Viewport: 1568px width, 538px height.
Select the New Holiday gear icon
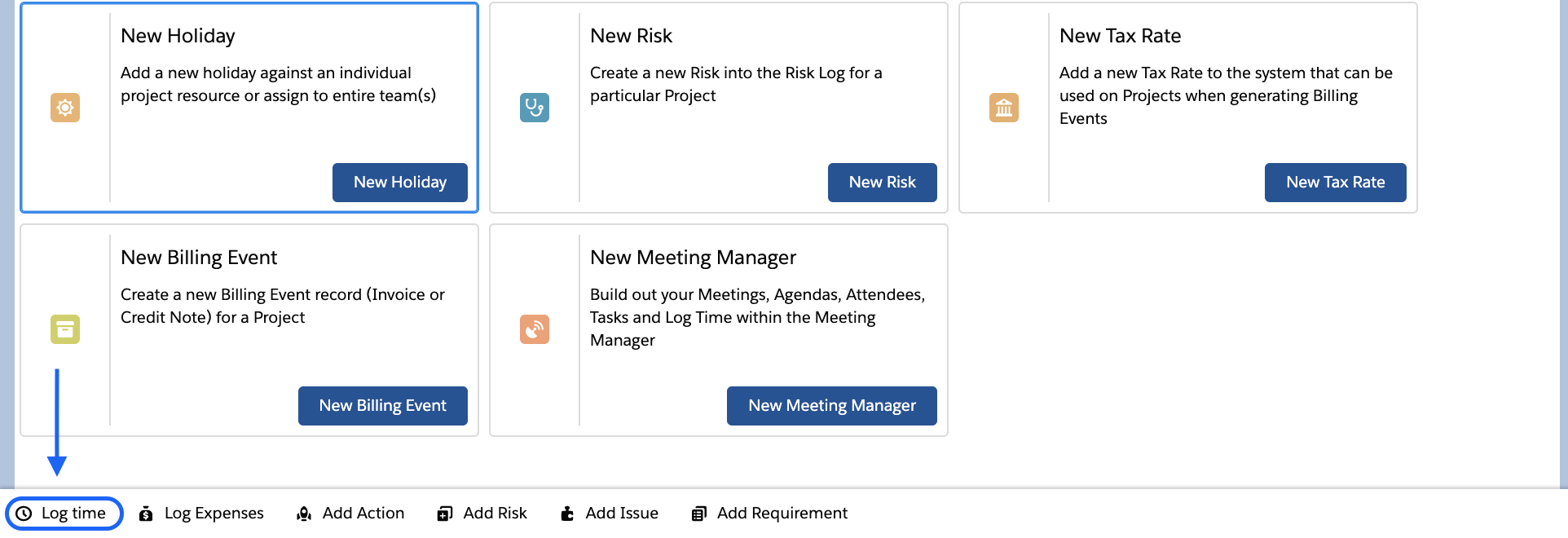coord(65,107)
